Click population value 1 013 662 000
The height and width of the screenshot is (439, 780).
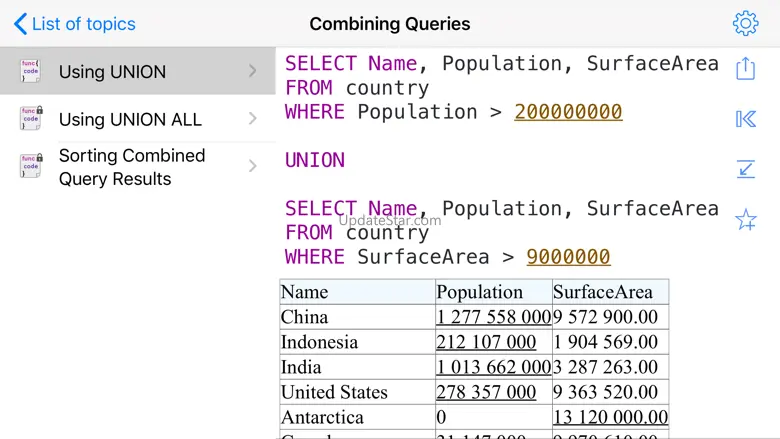point(493,367)
